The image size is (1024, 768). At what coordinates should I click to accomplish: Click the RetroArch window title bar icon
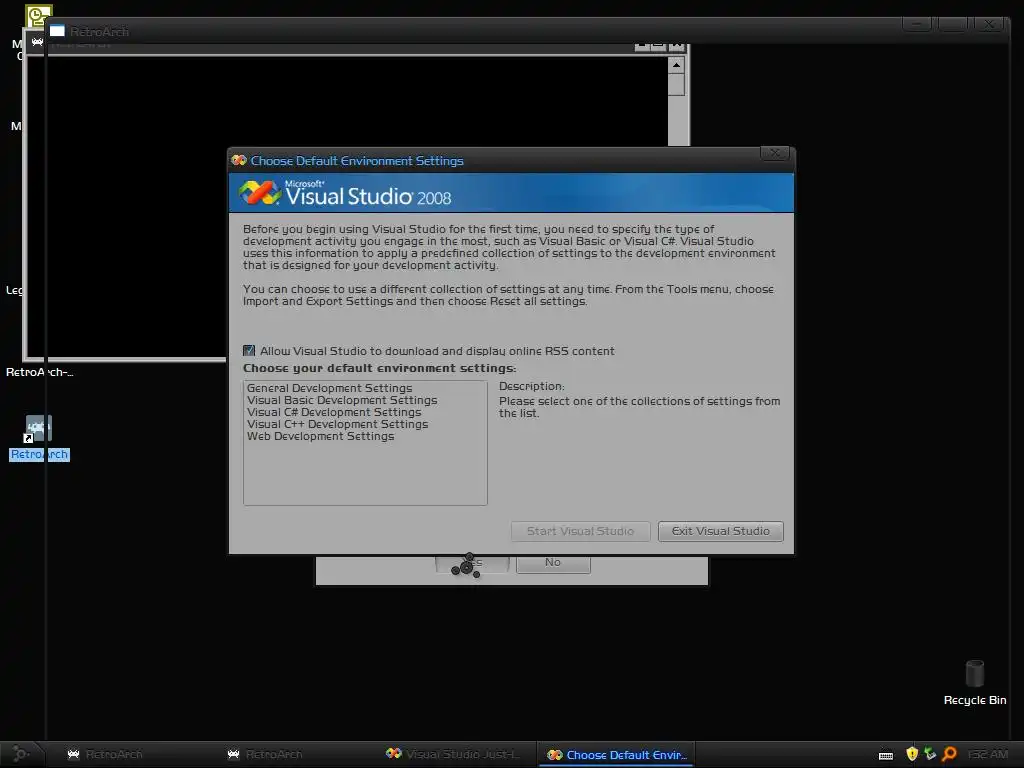57,31
